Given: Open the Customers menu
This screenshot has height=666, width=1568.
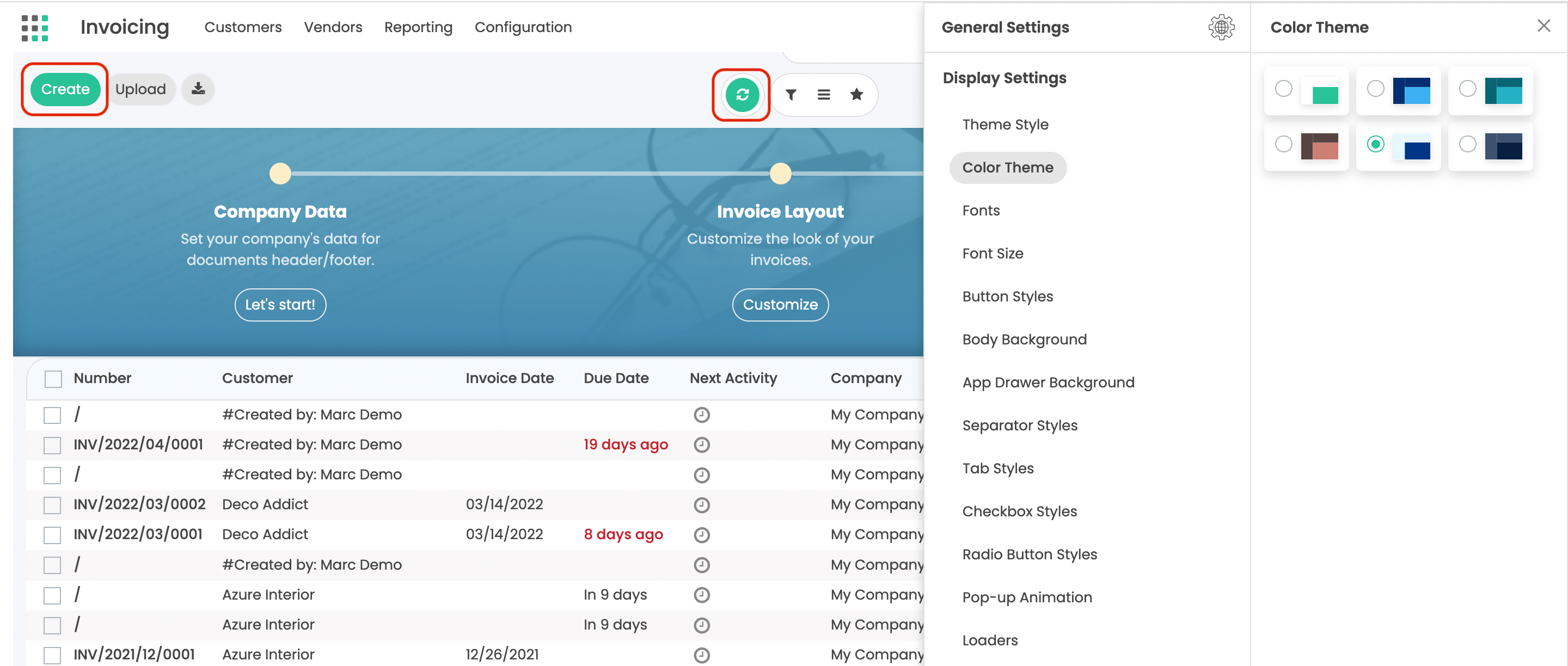Looking at the screenshot, I should point(243,27).
